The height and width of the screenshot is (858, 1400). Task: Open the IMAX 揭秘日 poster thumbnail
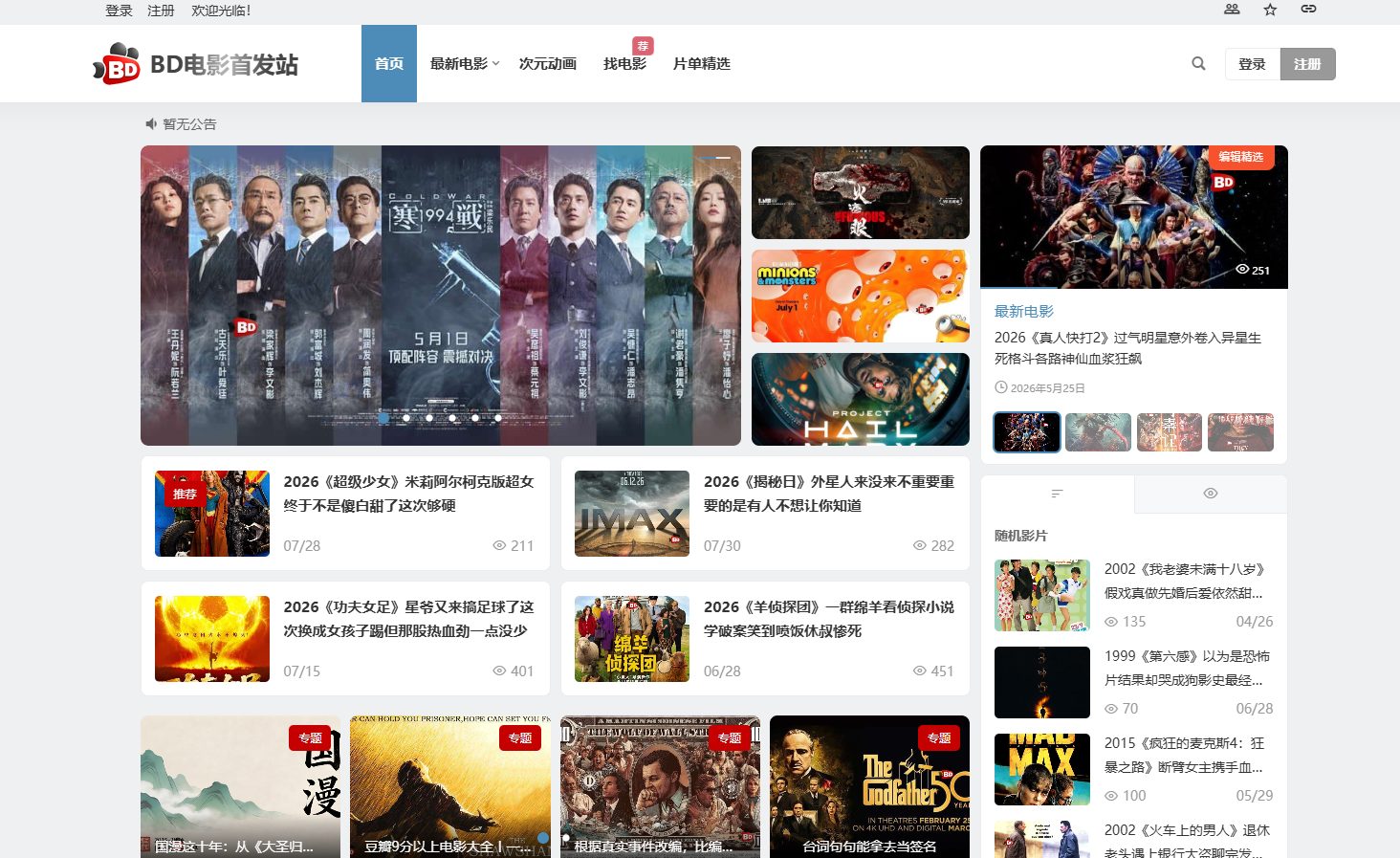632,514
